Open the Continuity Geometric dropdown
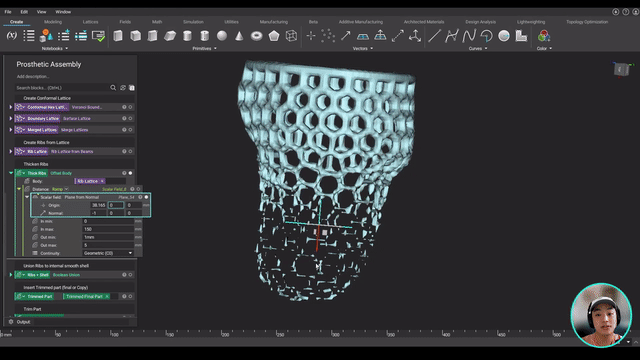This screenshot has height=360, width=640. tap(108, 253)
